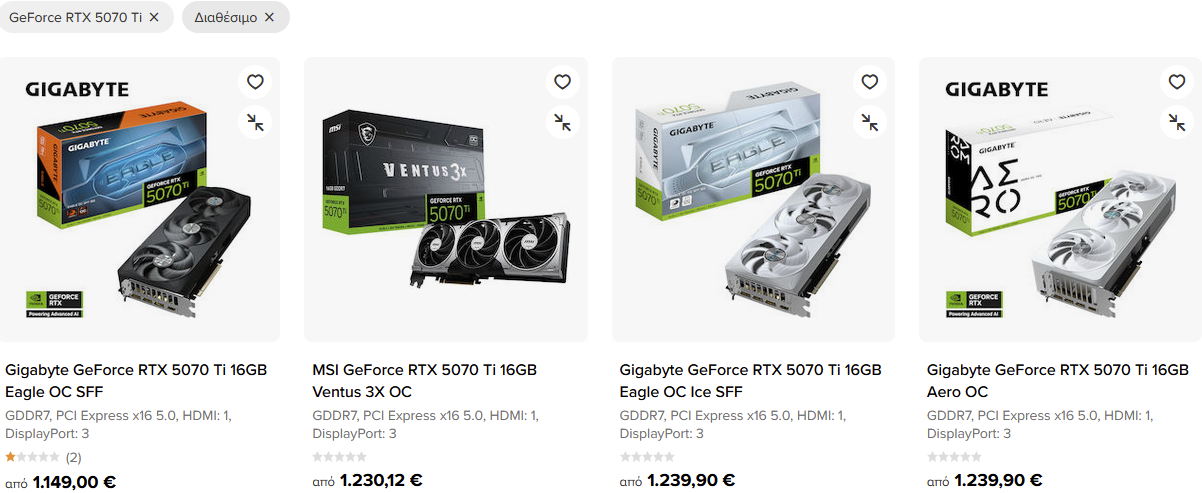Viewport: 1202px width, 493px height.
Task: View the MSI Ventus 3X product image
Action: click(446, 200)
